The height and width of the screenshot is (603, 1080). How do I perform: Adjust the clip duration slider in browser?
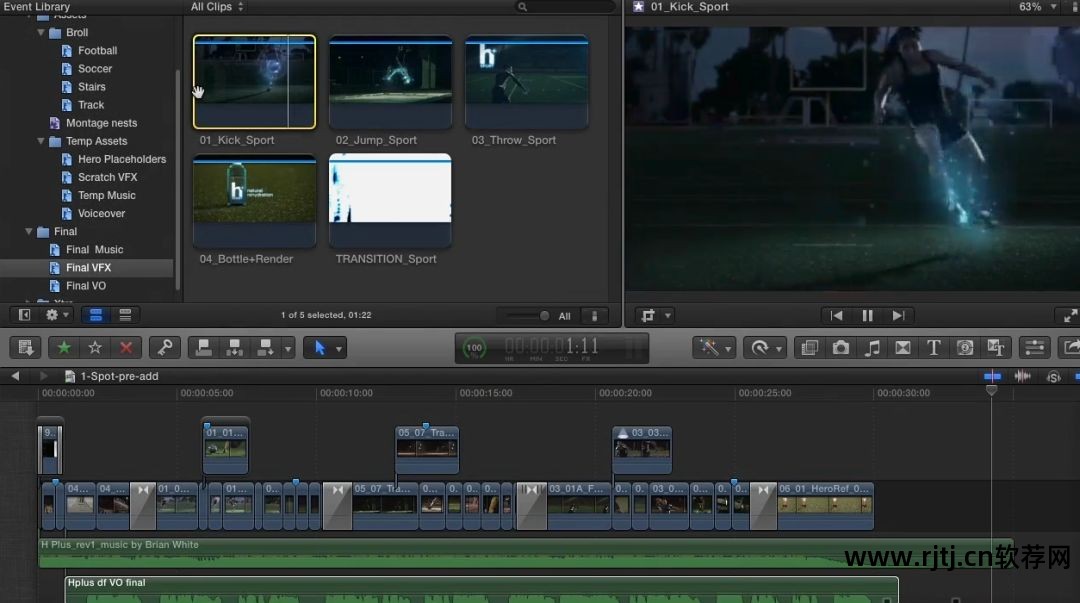tap(527, 316)
